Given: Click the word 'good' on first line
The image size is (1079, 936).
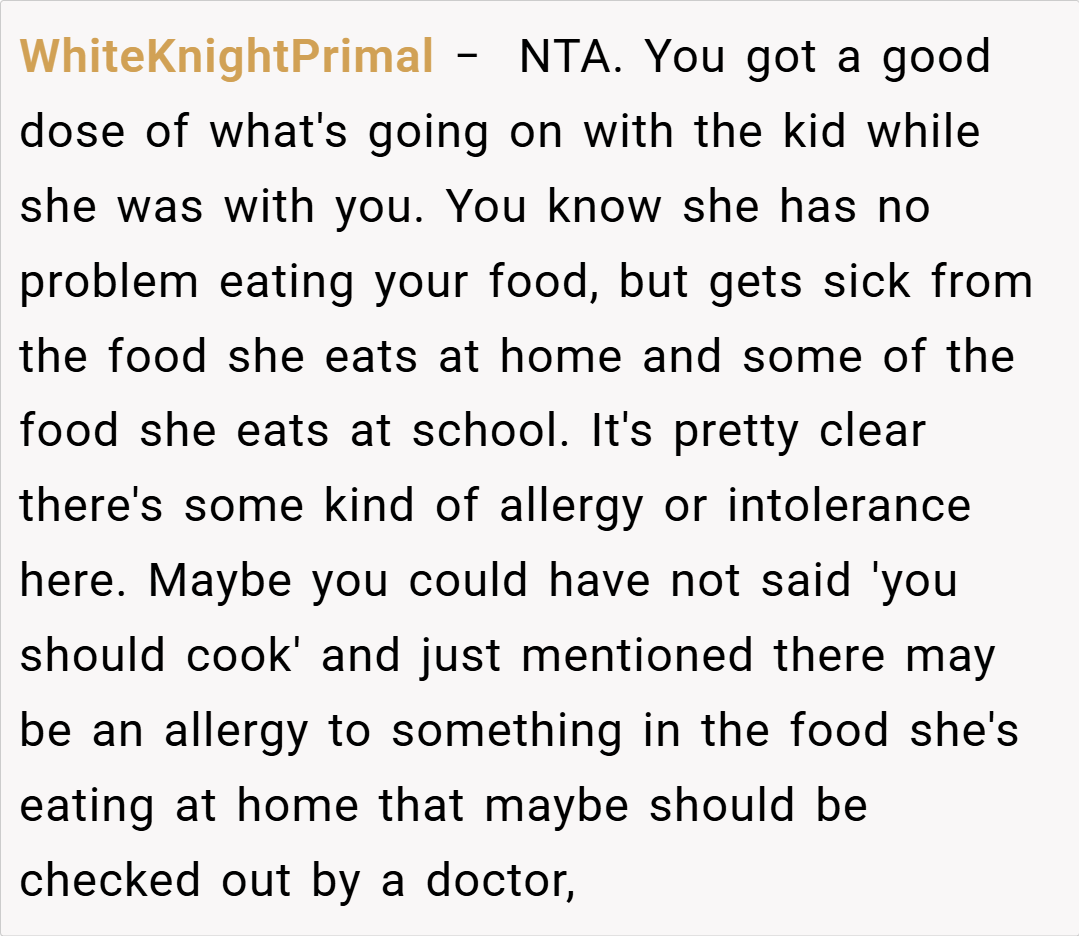Looking at the screenshot, I should click(936, 56).
